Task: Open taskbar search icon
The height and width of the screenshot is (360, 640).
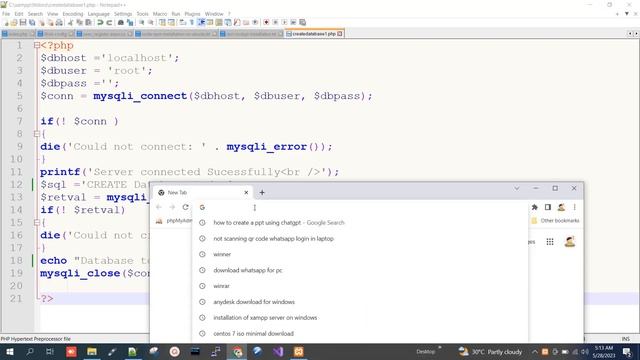Action: [30, 351]
